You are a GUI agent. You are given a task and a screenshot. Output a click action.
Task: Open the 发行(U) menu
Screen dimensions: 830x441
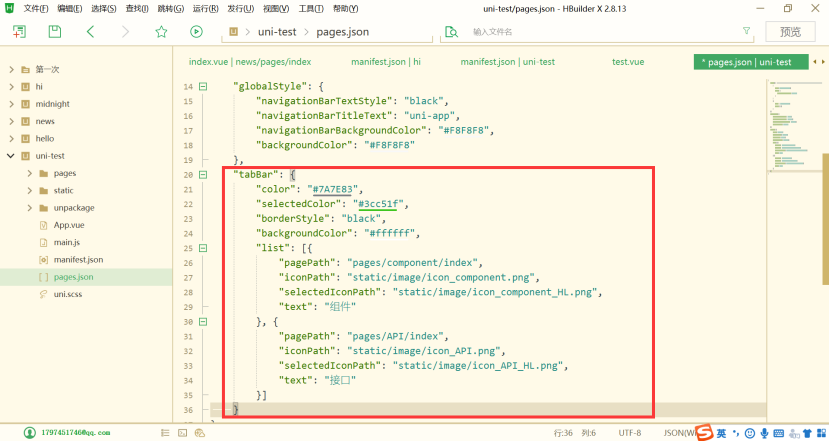pyautogui.click(x=240, y=8)
